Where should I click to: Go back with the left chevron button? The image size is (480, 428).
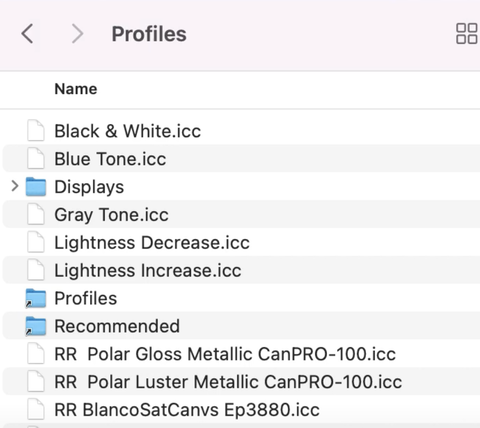(x=27, y=34)
